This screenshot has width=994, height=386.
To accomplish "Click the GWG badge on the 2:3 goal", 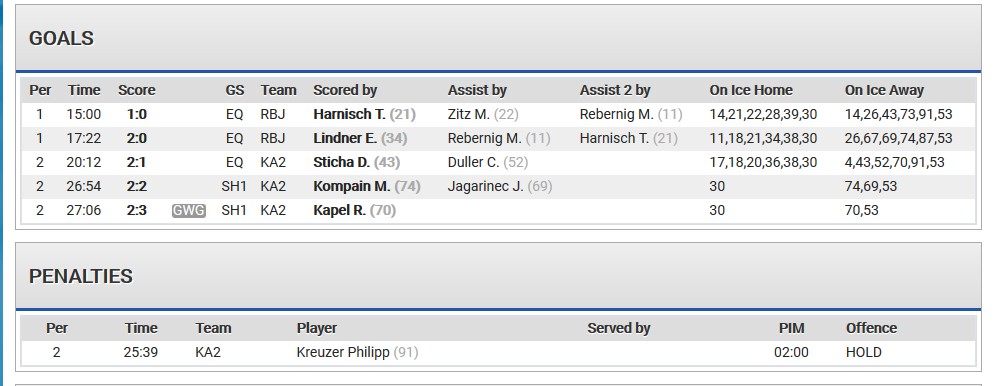I will 188,210.
